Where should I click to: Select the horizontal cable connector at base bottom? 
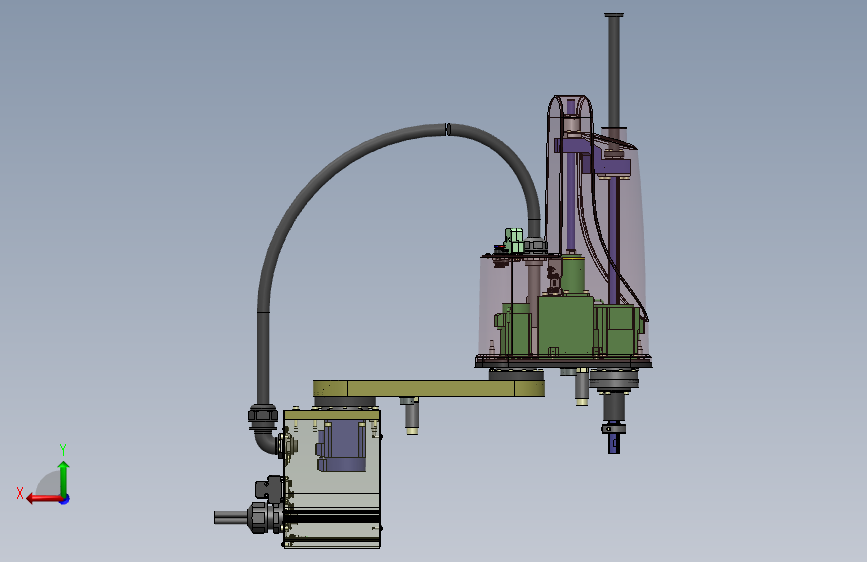point(249,517)
